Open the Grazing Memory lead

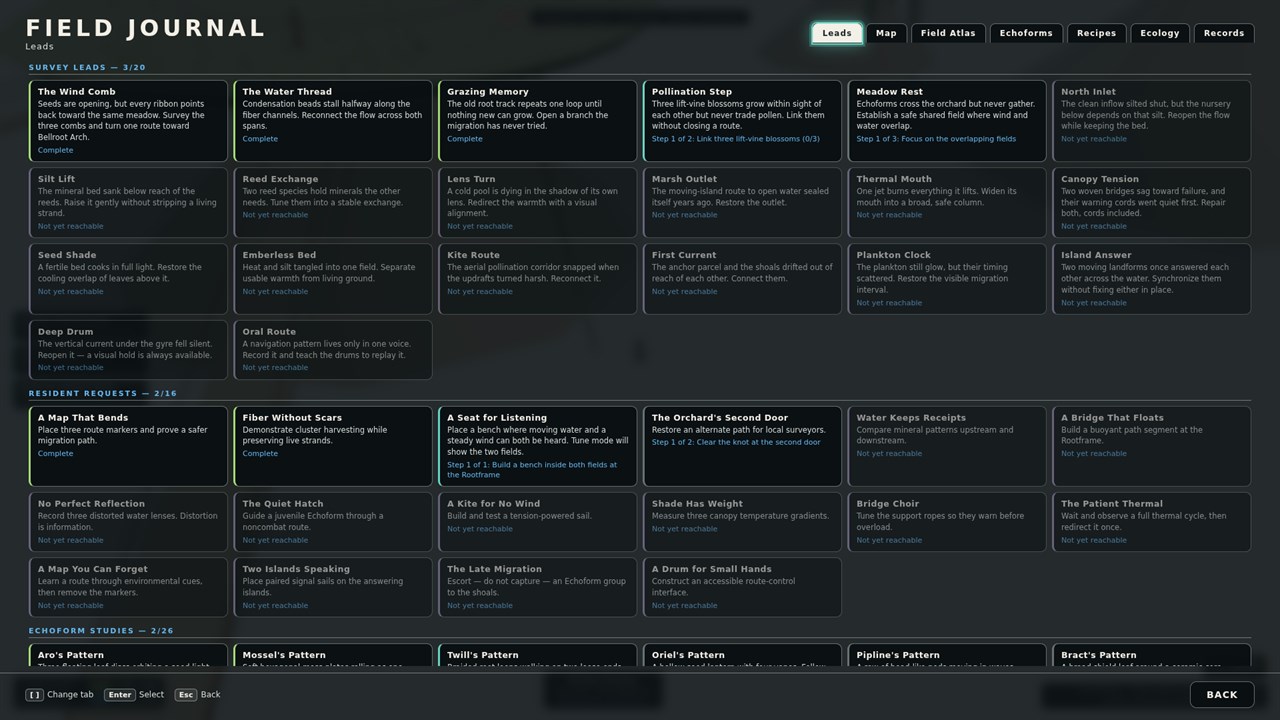pyautogui.click(x=538, y=121)
